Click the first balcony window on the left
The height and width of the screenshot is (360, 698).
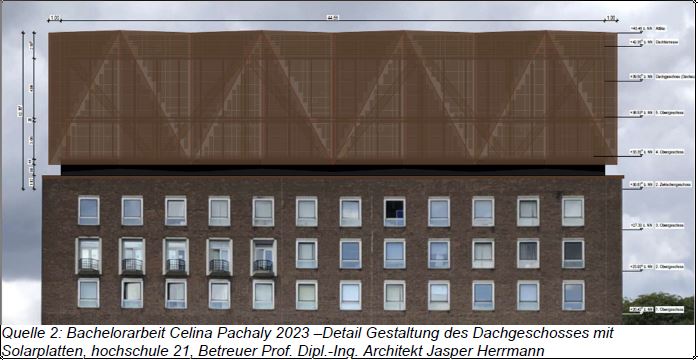tap(89, 255)
